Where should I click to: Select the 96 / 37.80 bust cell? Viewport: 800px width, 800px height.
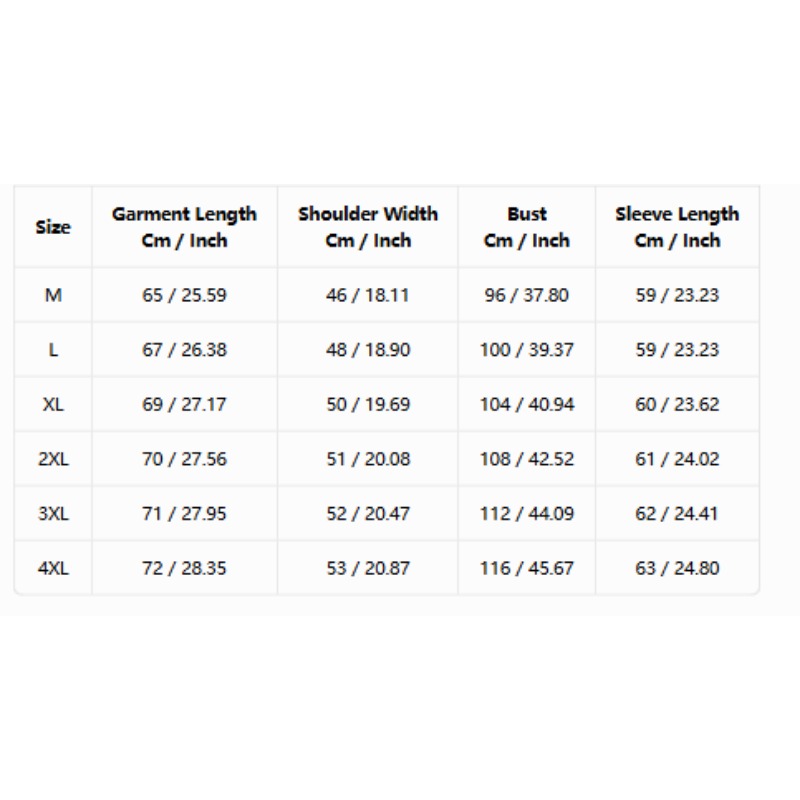pyautogui.click(x=527, y=295)
